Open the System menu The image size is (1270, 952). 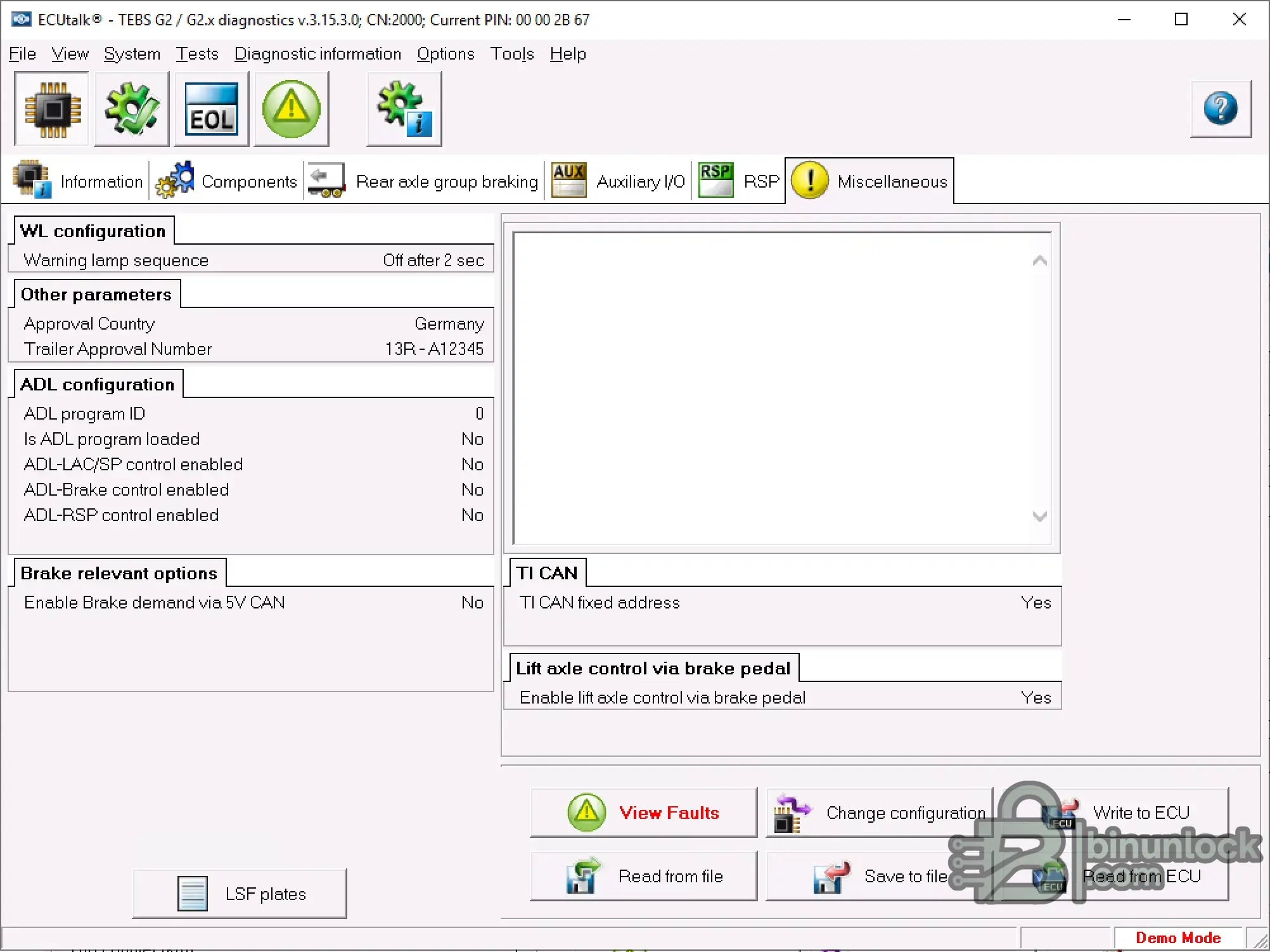point(132,54)
